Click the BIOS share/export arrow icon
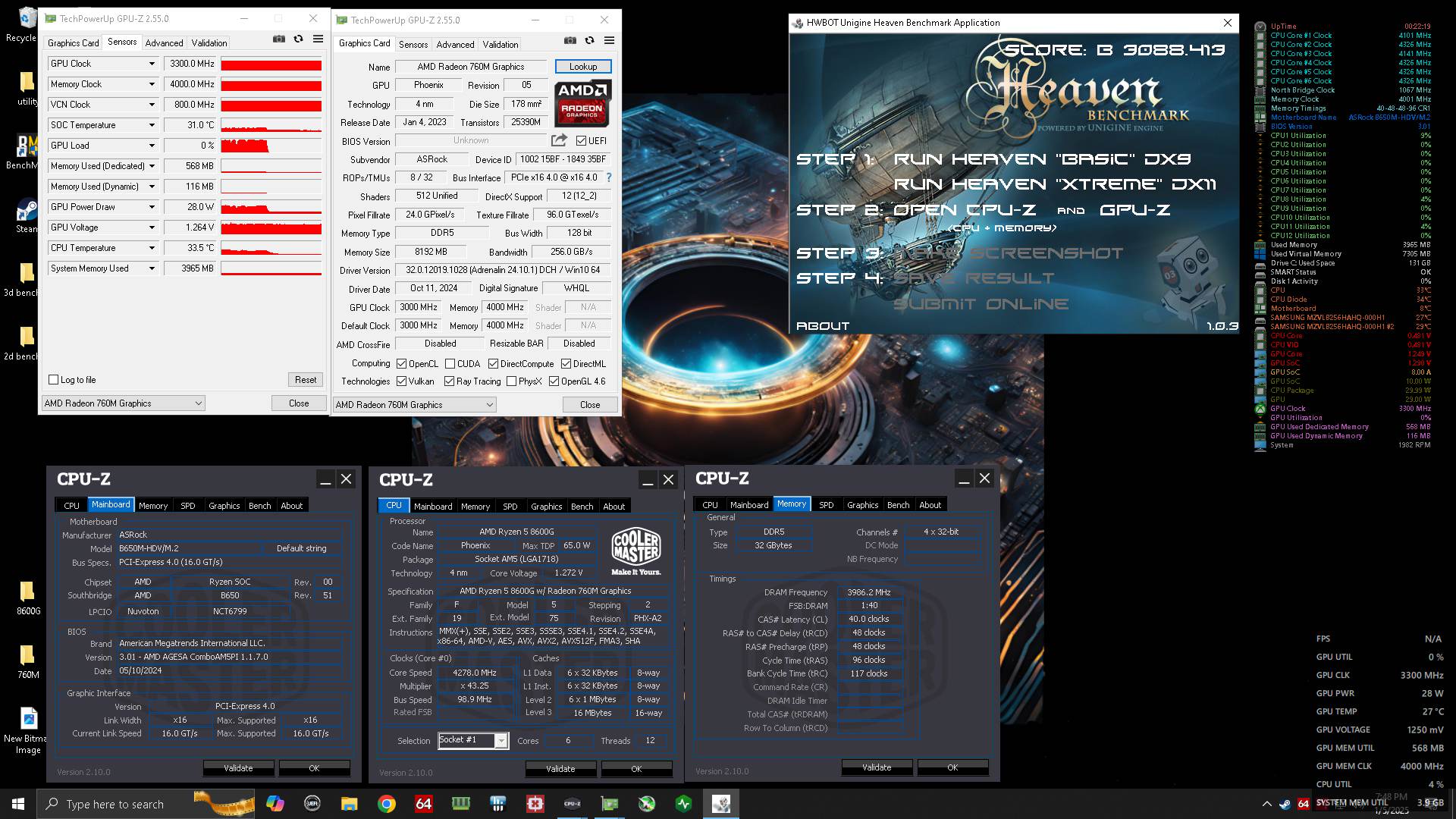 [559, 140]
